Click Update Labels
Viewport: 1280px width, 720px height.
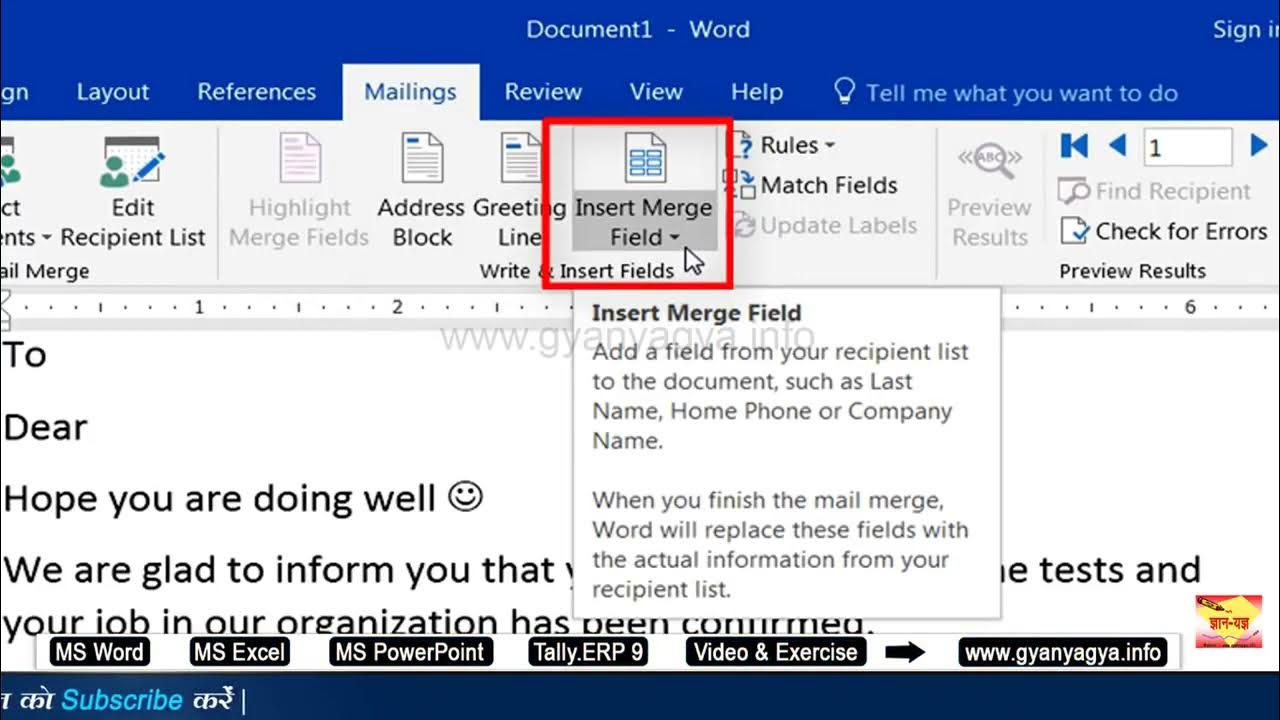pos(824,226)
